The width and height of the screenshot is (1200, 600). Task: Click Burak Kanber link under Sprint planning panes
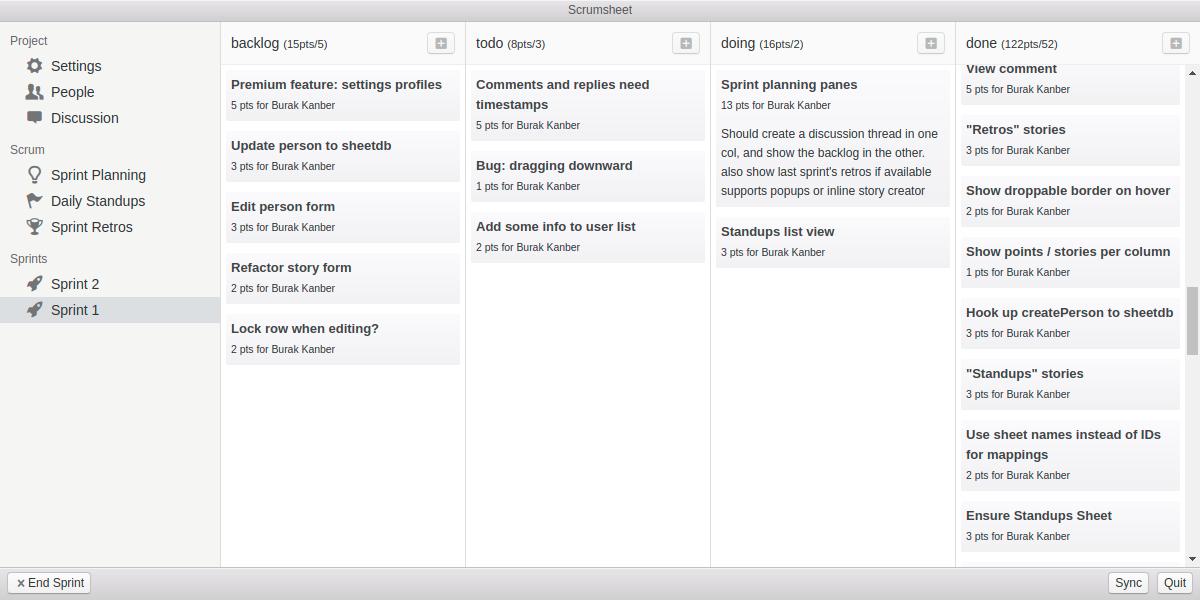point(798,105)
